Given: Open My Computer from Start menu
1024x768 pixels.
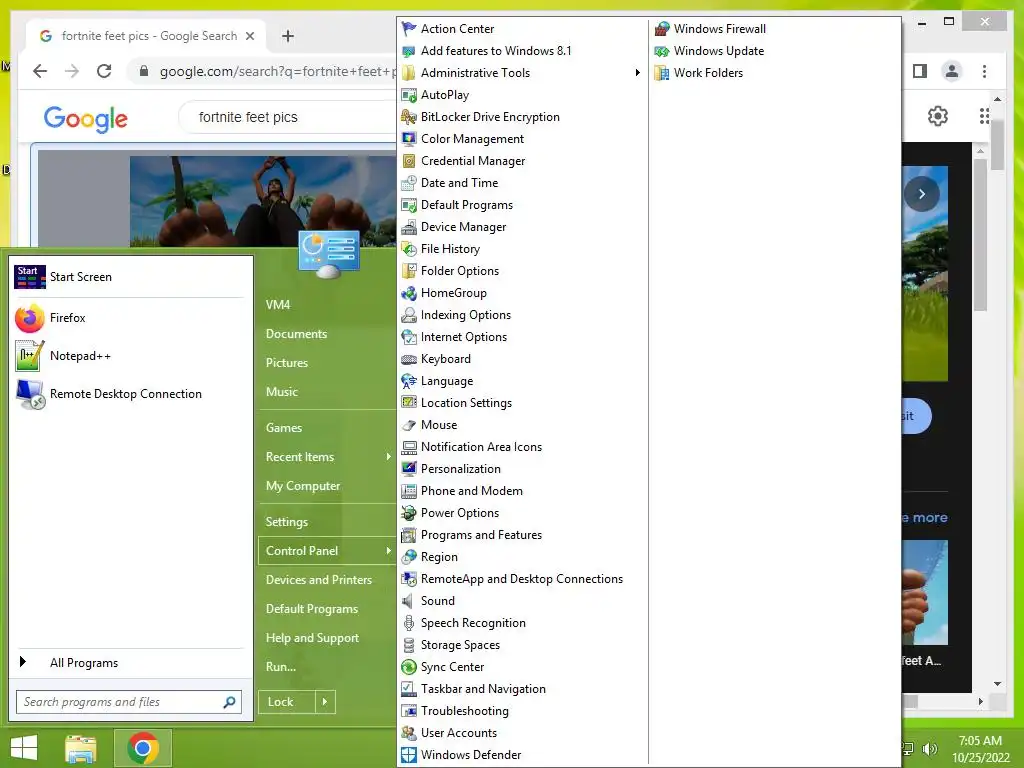Looking at the screenshot, I should point(303,486).
